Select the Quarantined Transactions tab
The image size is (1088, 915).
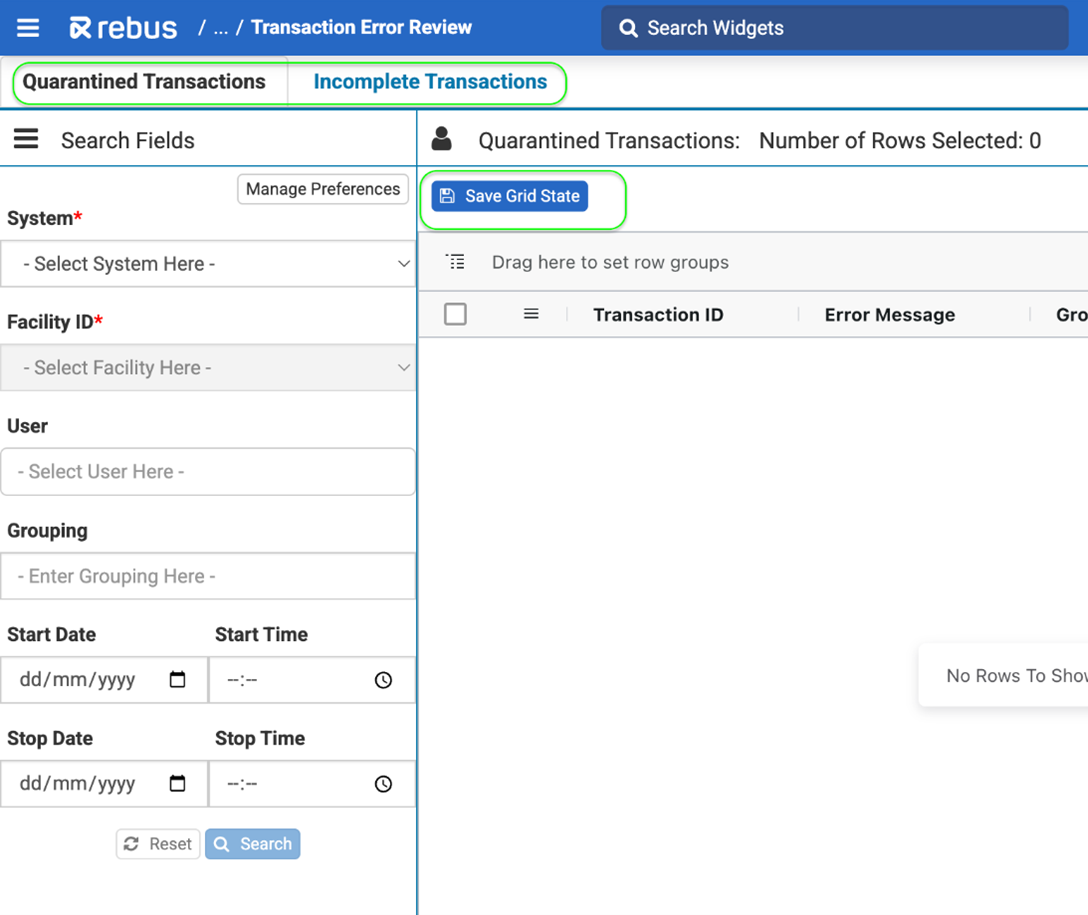coord(144,82)
